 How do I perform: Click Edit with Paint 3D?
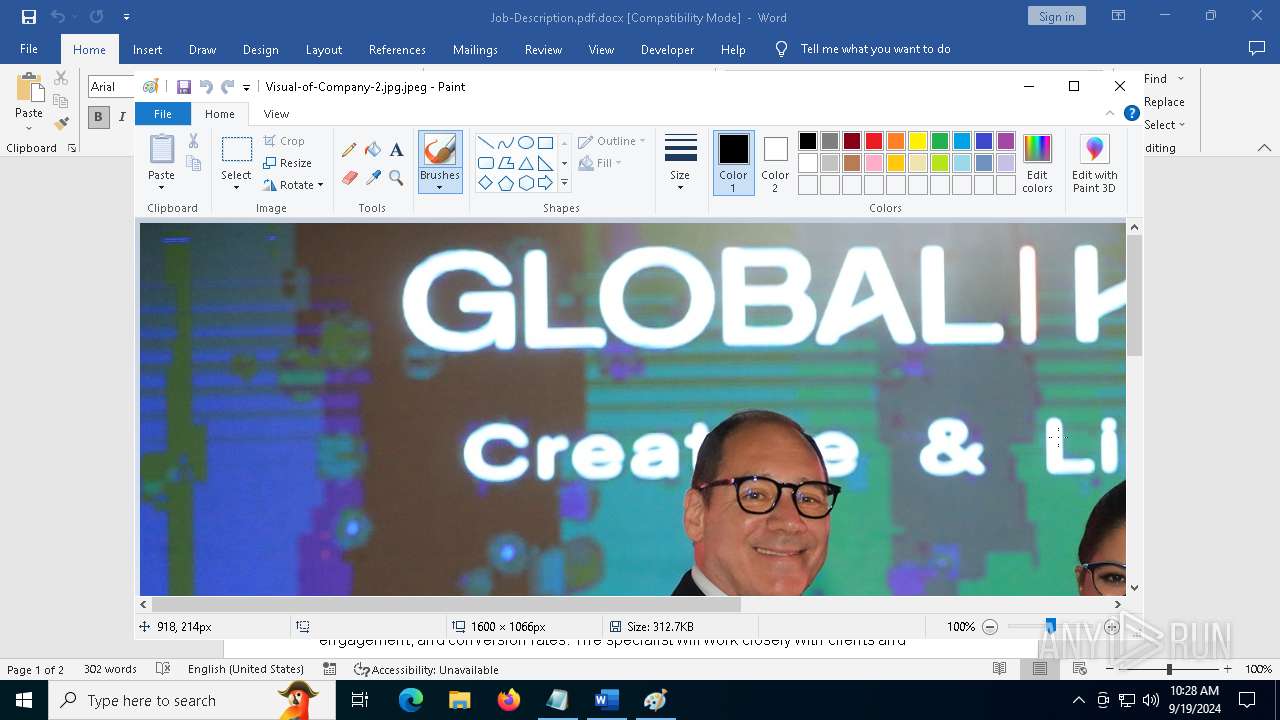[1094, 163]
